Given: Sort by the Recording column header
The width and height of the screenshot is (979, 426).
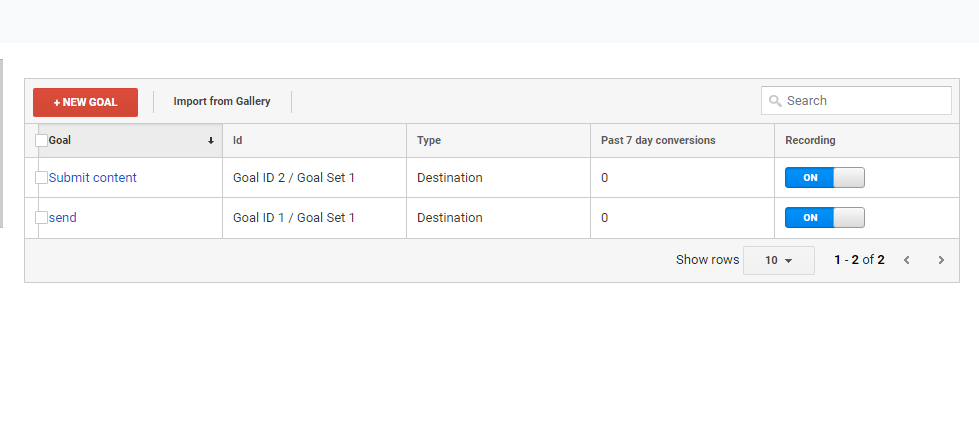Looking at the screenshot, I should [810, 141].
